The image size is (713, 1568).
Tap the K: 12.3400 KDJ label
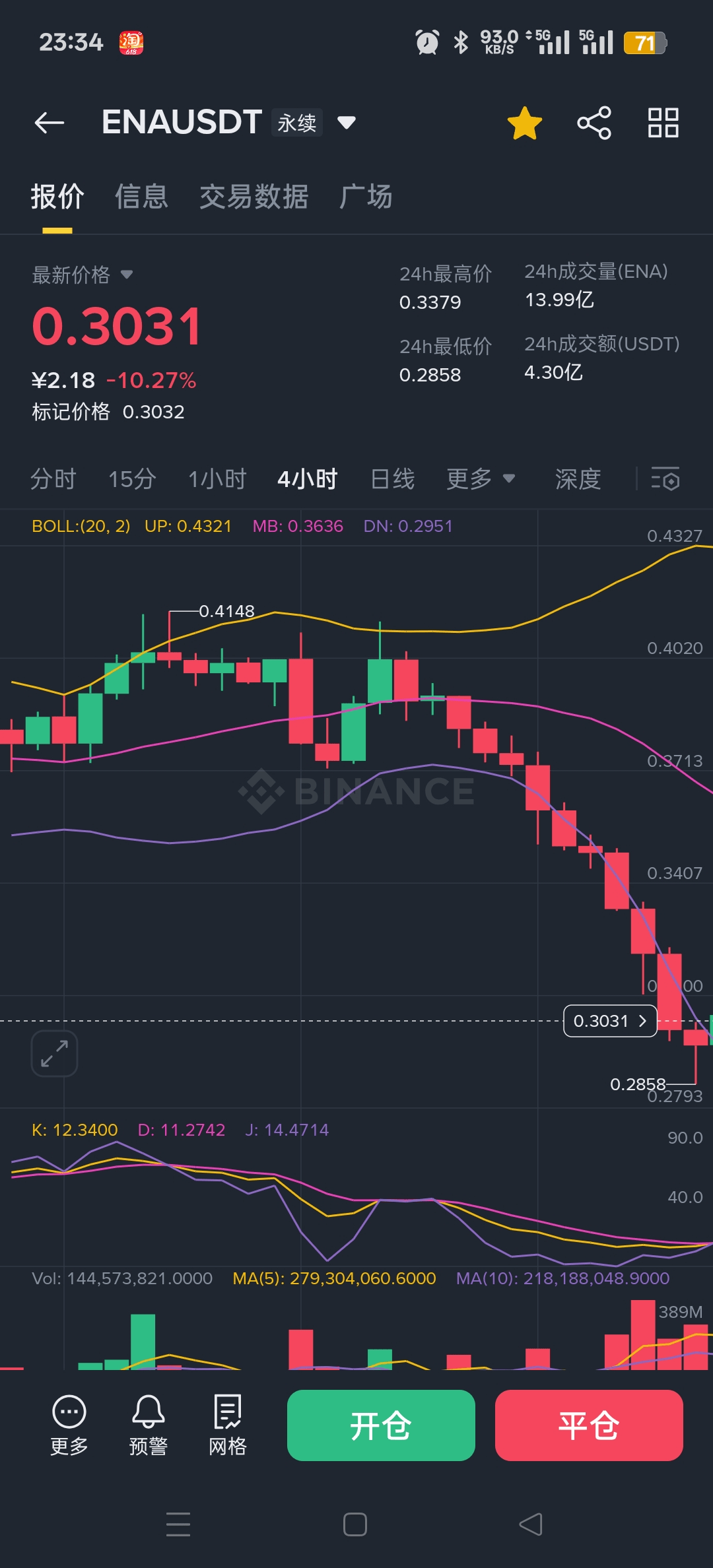75,1130
